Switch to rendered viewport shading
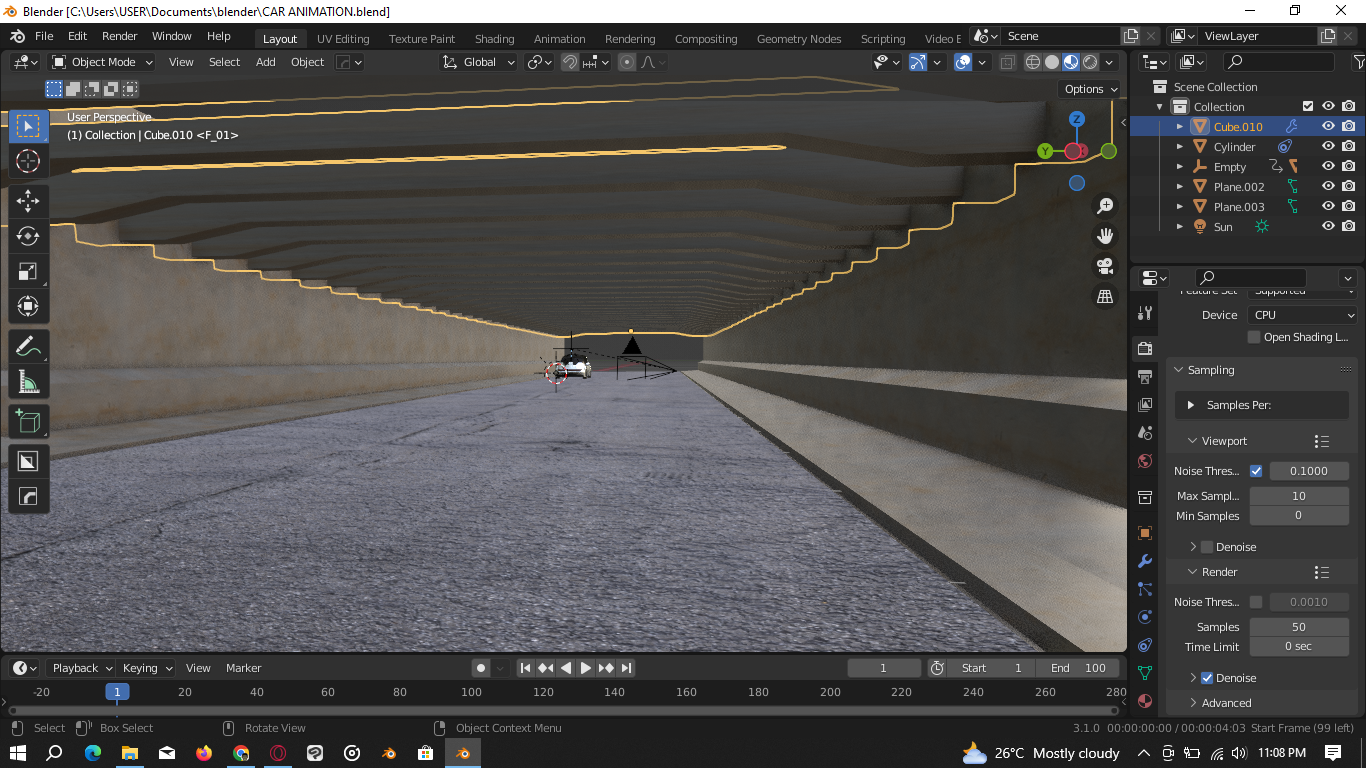1366x768 pixels. coord(1090,62)
